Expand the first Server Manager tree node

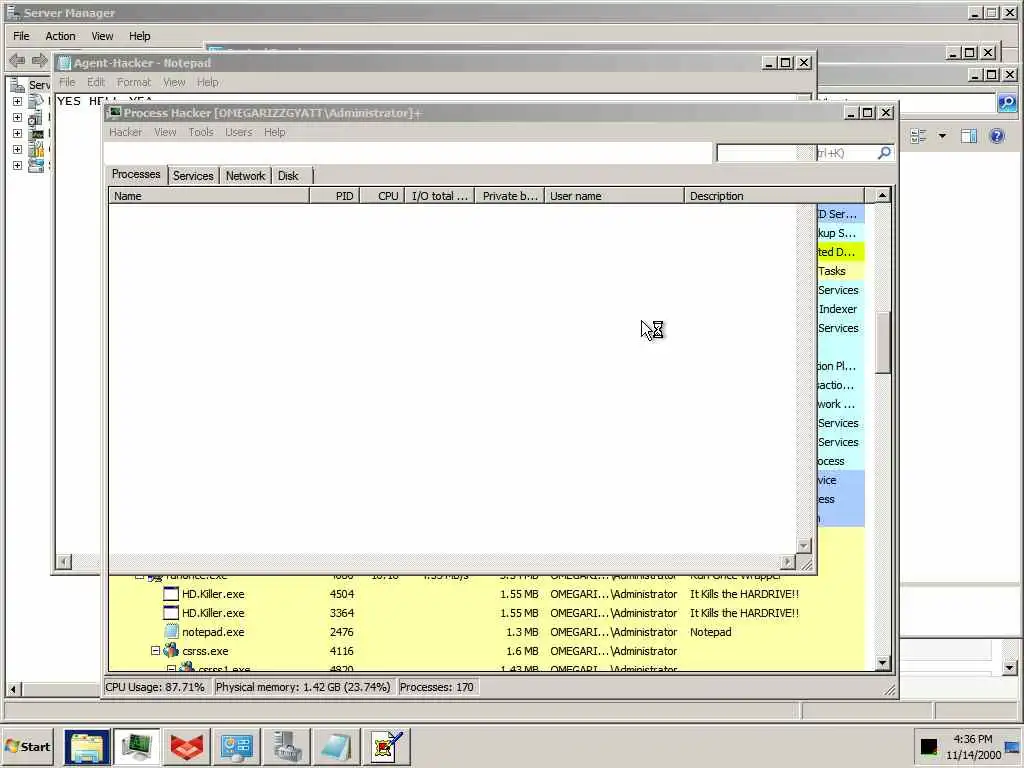[18, 101]
